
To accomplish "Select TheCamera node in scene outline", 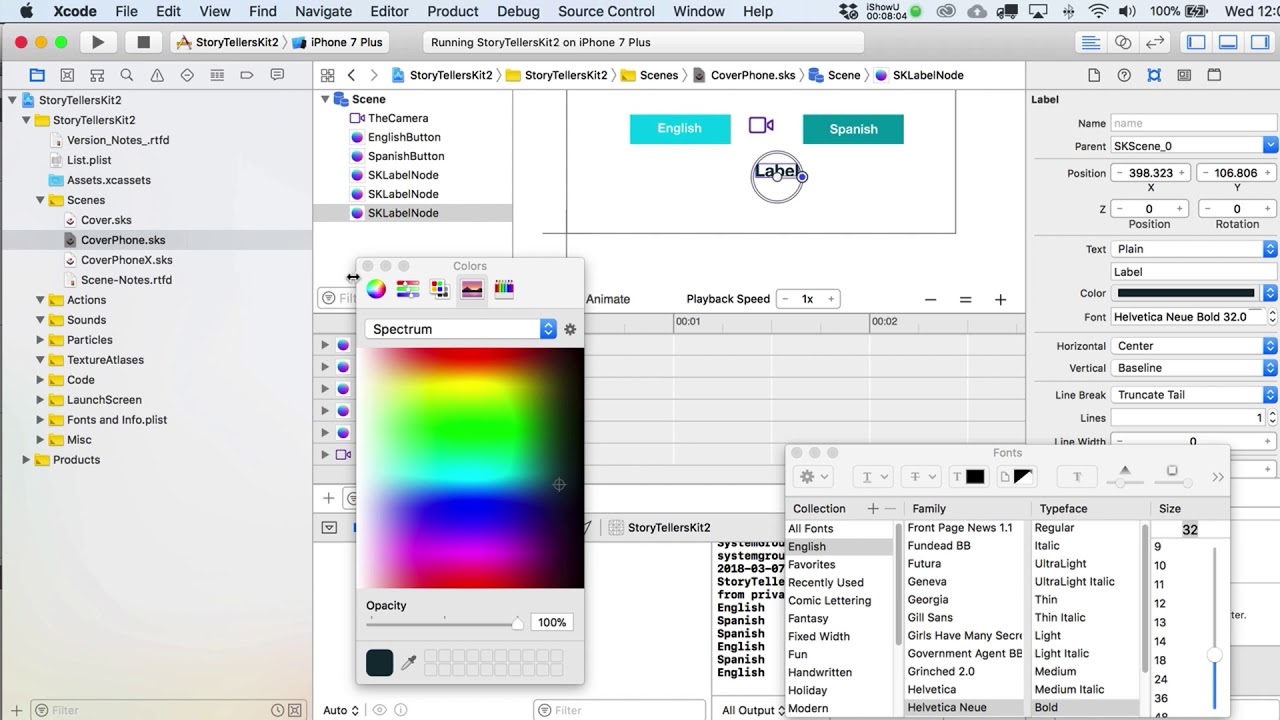I will pyautogui.click(x=398, y=118).
